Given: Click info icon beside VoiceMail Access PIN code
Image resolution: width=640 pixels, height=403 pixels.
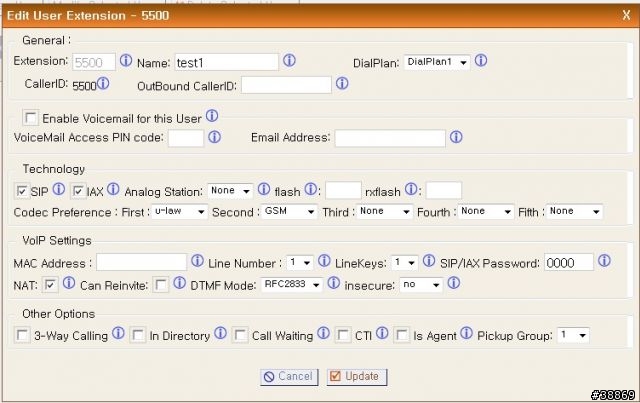Looking at the screenshot, I should 215,137.
